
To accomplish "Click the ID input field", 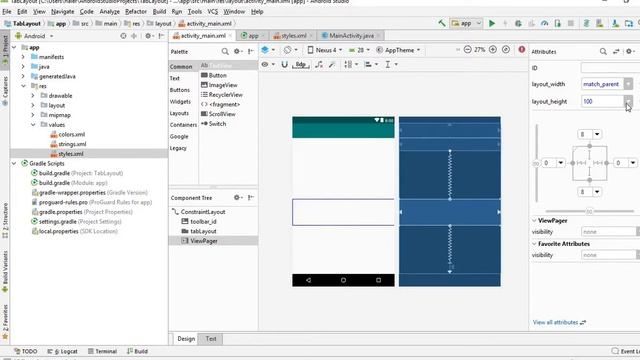I will coord(610,68).
